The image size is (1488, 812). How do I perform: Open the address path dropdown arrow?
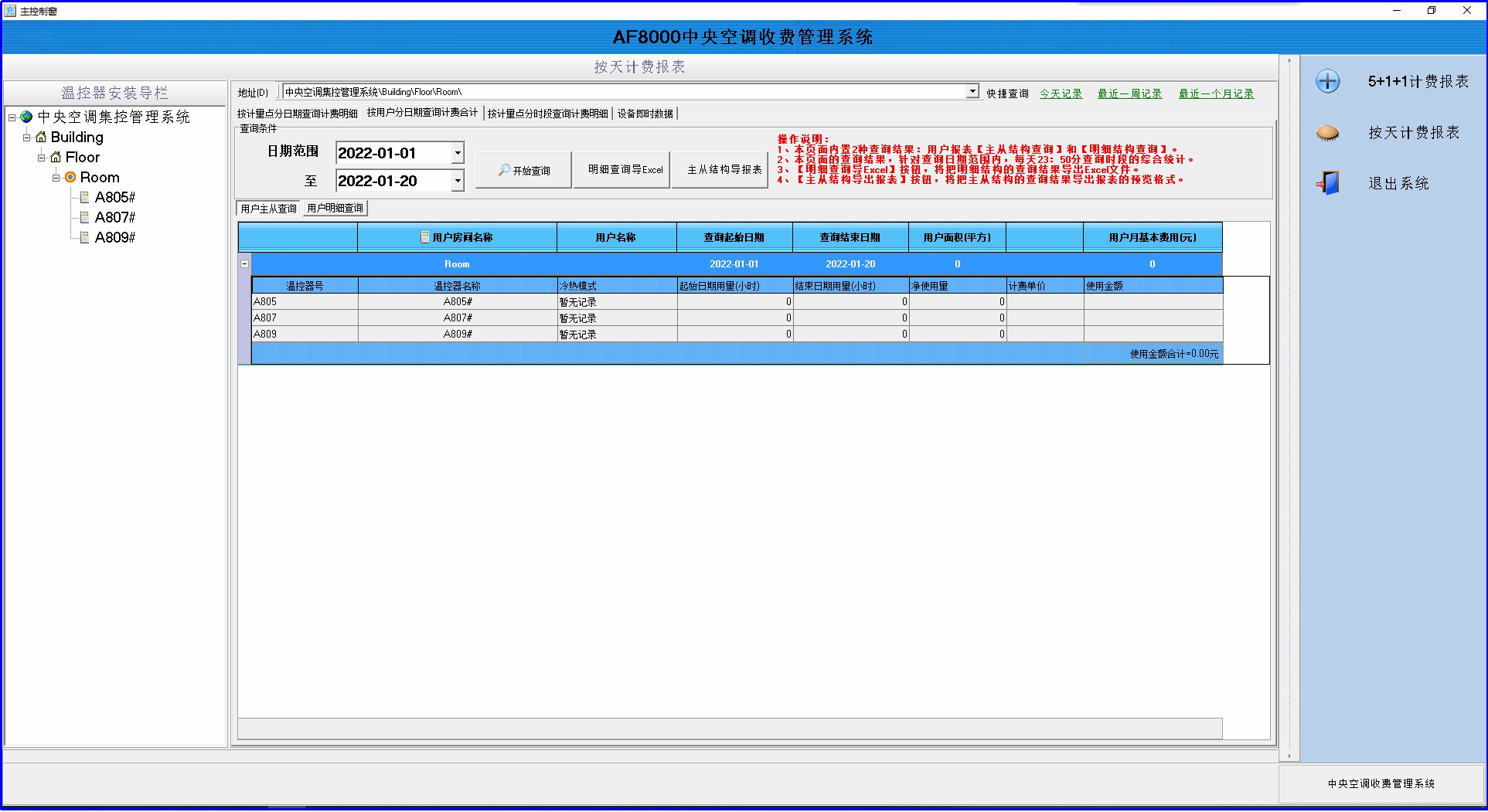point(972,91)
